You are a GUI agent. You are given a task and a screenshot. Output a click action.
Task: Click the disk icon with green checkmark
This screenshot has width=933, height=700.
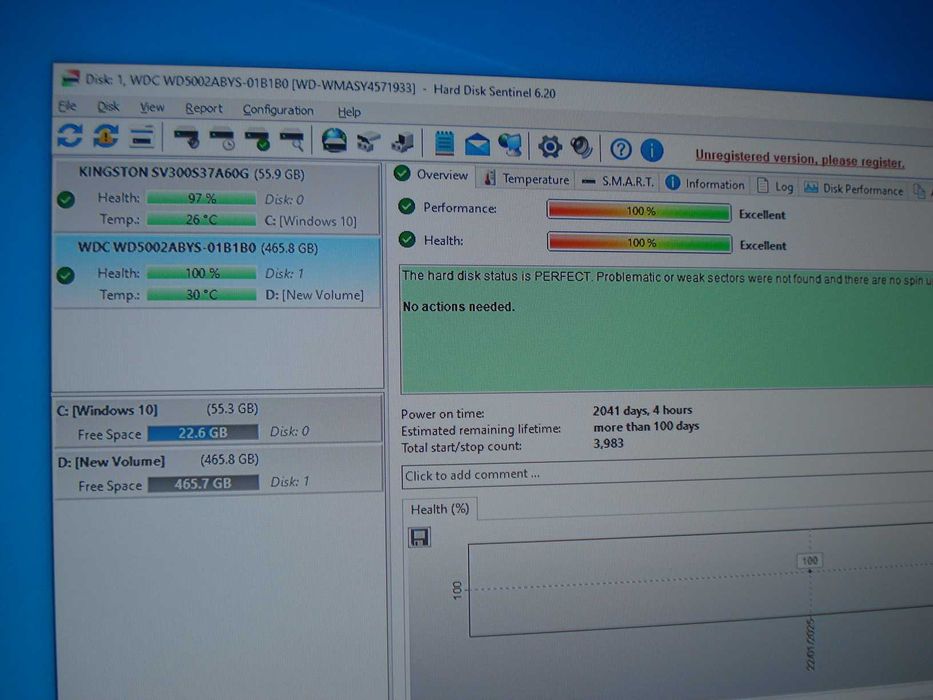[x=257, y=140]
